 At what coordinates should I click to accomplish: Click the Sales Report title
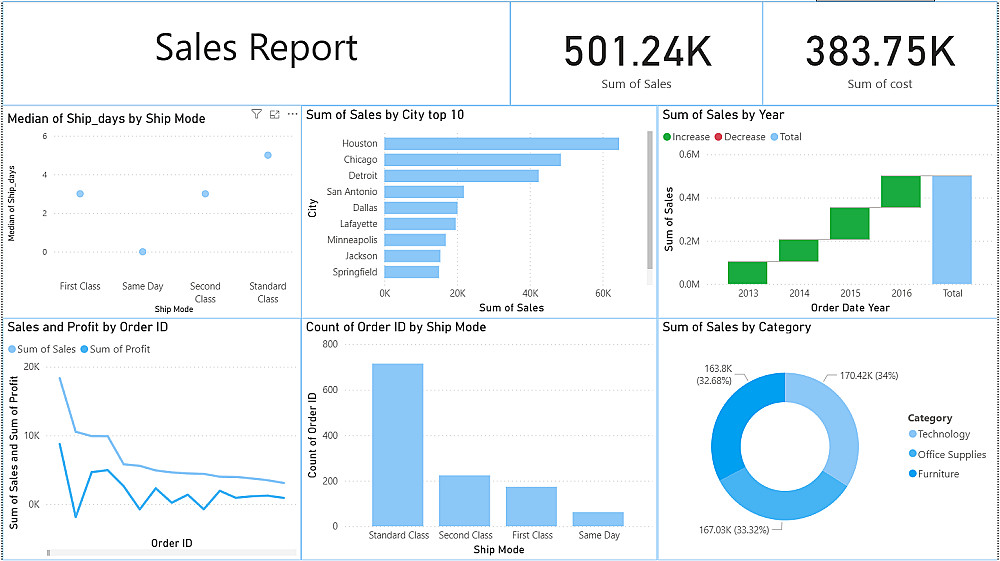click(256, 48)
